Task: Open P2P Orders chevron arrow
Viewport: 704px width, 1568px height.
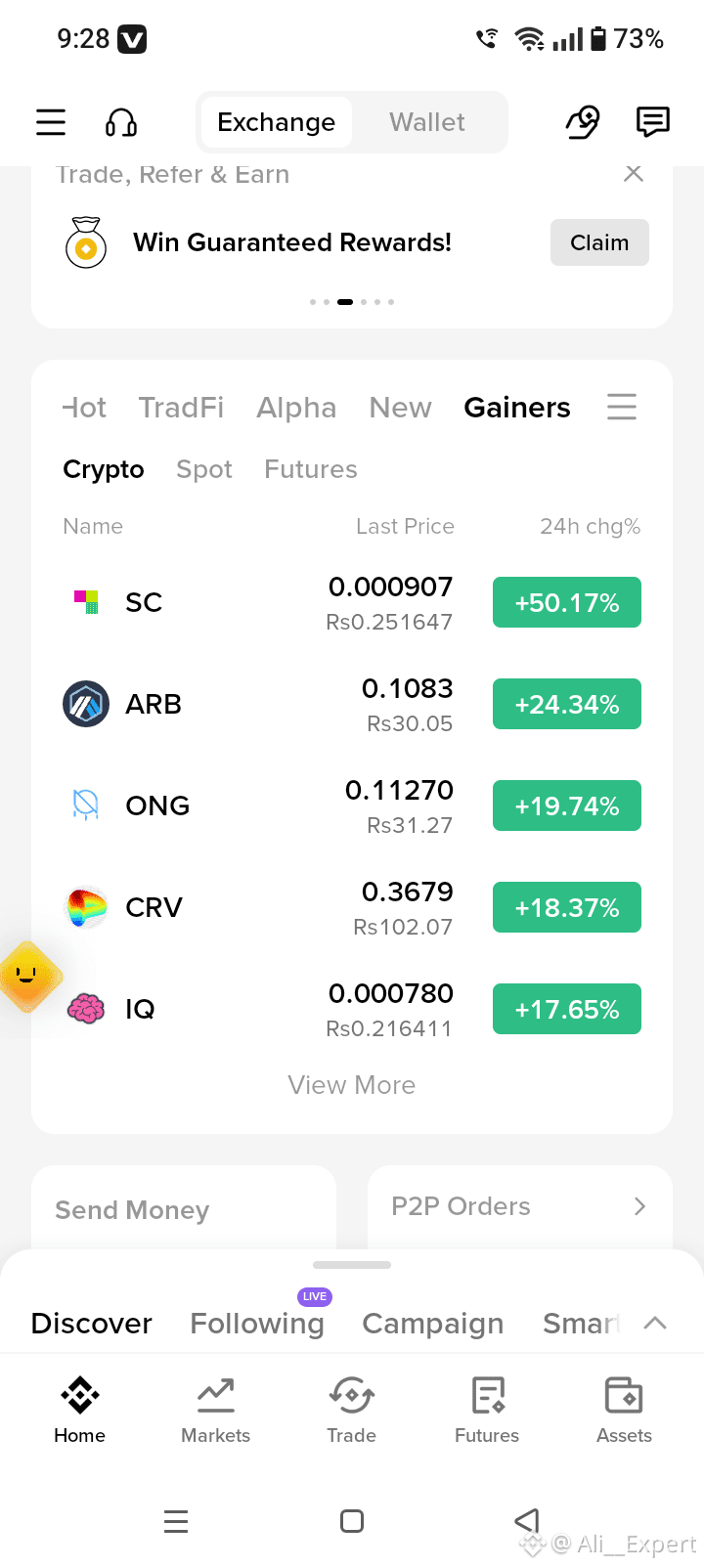Action: pyautogui.click(x=639, y=1206)
